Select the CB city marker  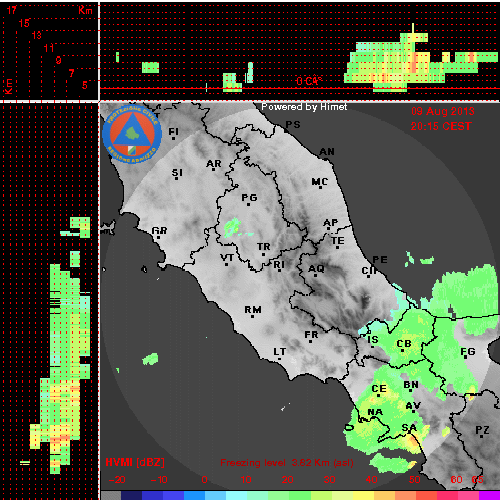(404, 345)
